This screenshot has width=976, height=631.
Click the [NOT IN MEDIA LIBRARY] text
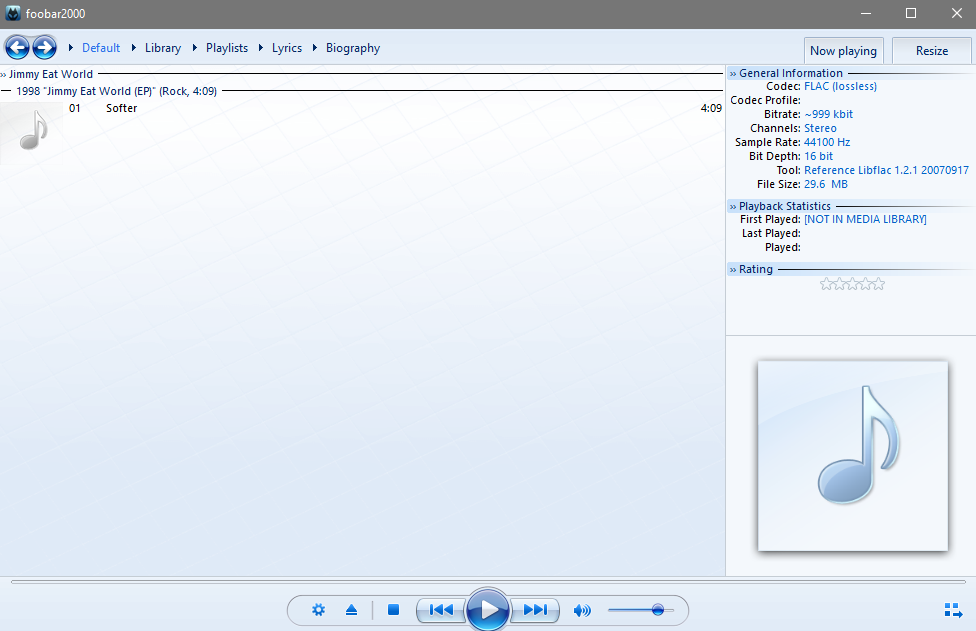click(x=865, y=219)
